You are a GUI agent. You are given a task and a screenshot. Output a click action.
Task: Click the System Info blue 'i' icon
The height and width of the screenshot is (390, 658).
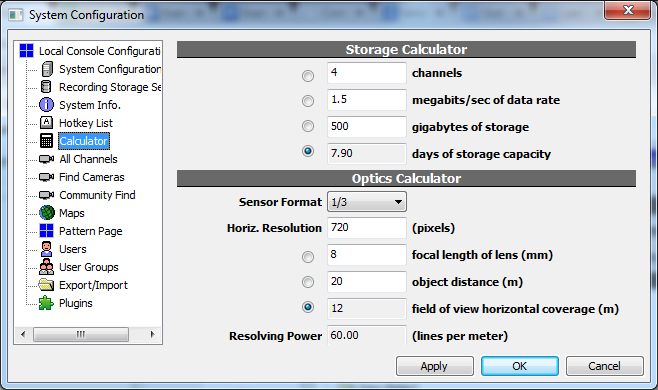tap(47, 105)
